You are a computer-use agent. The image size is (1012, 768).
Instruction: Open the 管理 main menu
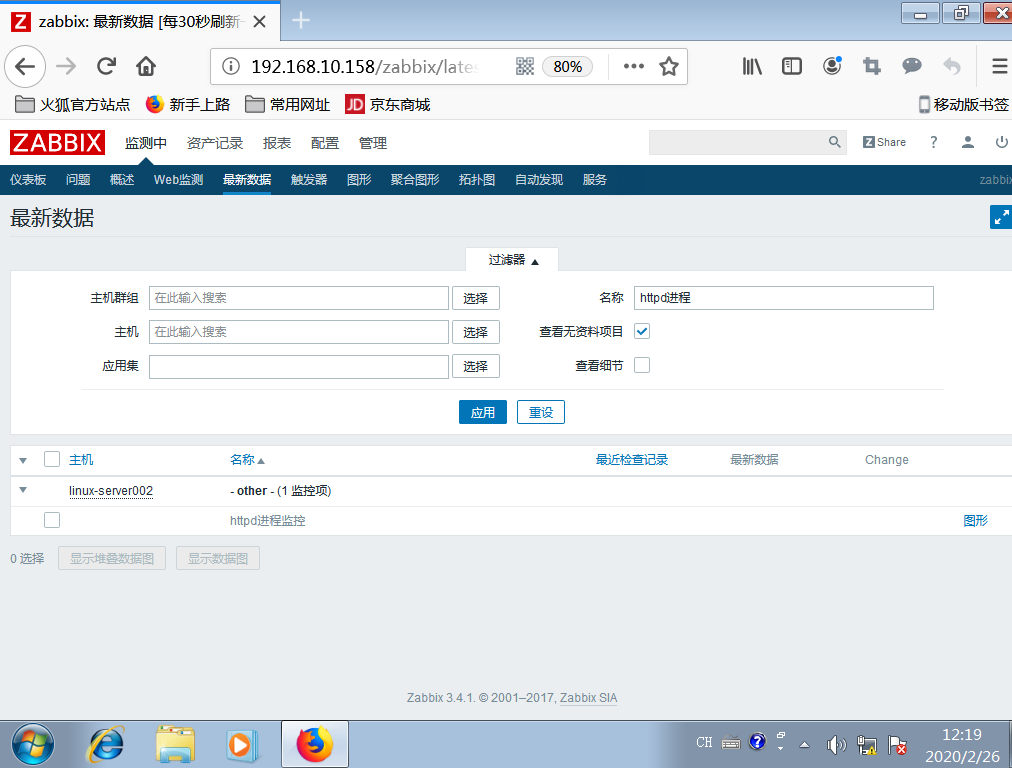tap(372, 143)
